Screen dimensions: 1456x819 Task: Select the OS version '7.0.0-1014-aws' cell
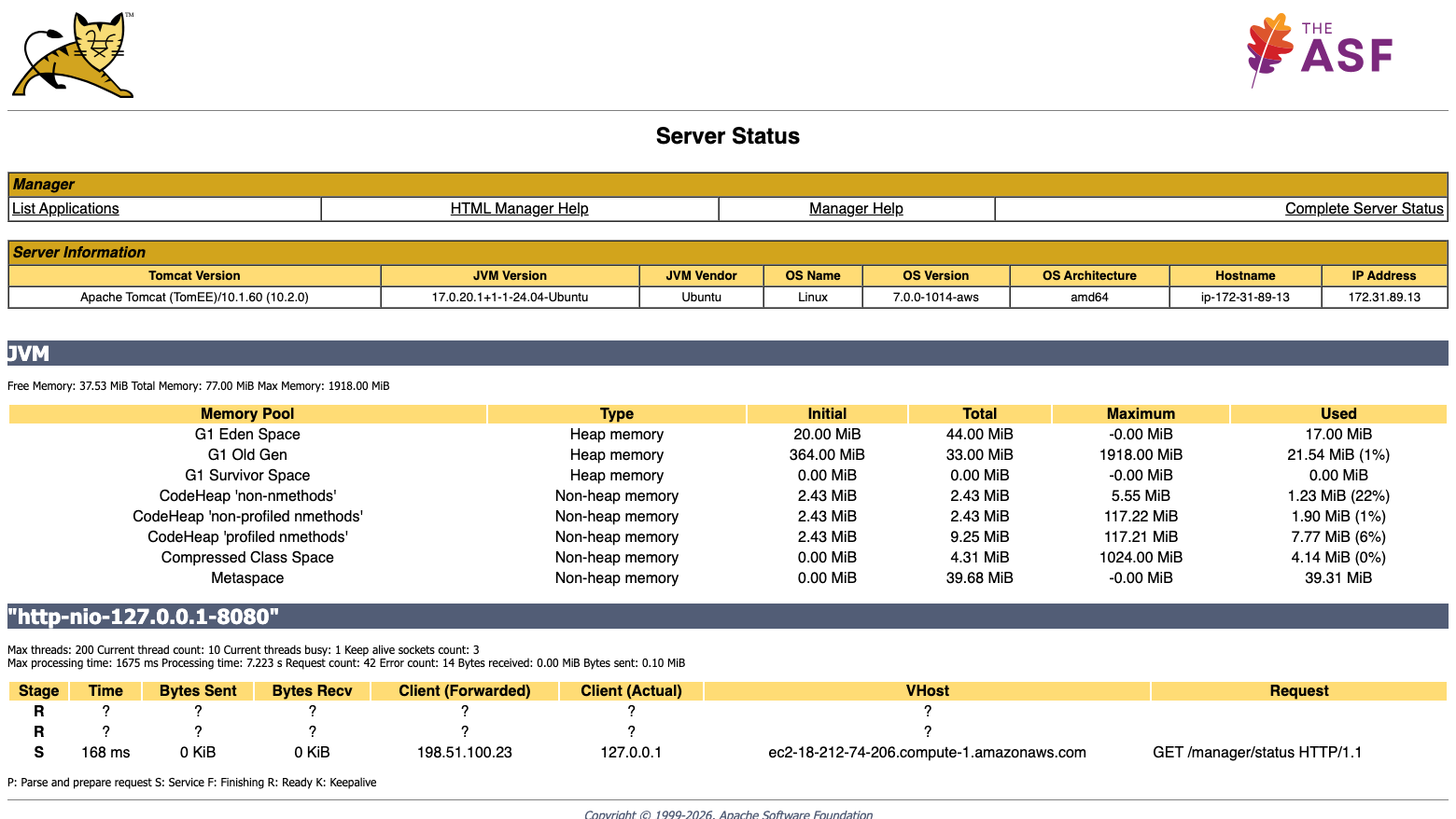(x=936, y=298)
